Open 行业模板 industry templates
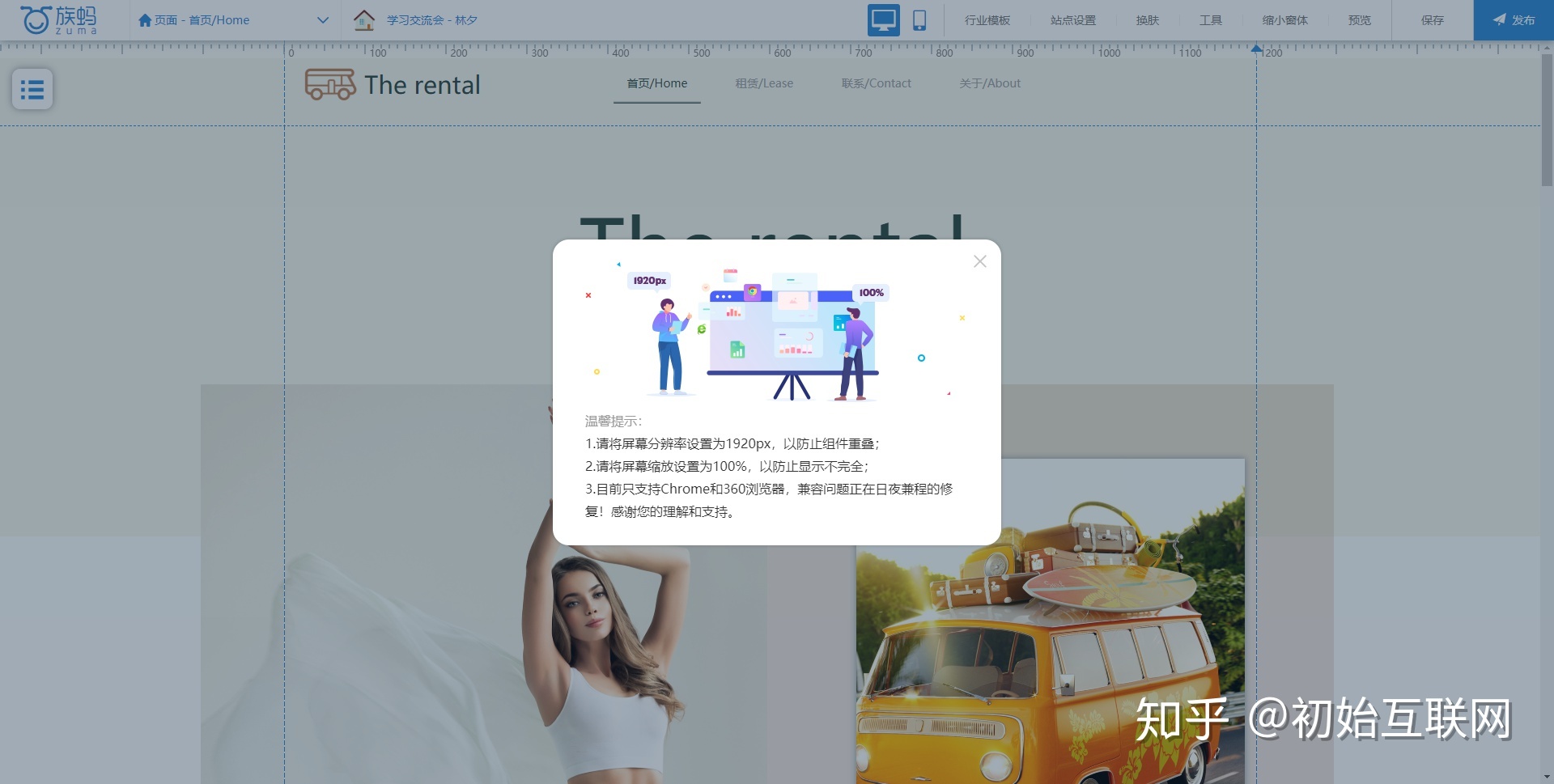1554x784 pixels. coord(987,19)
